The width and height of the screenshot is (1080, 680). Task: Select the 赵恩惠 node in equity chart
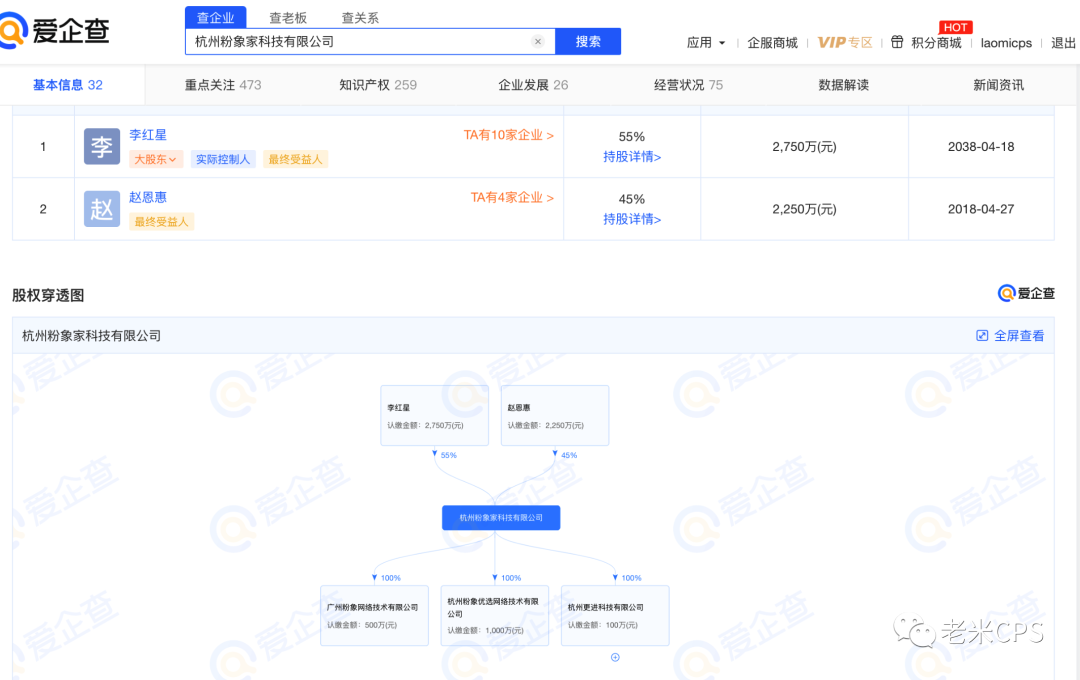tap(555, 415)
